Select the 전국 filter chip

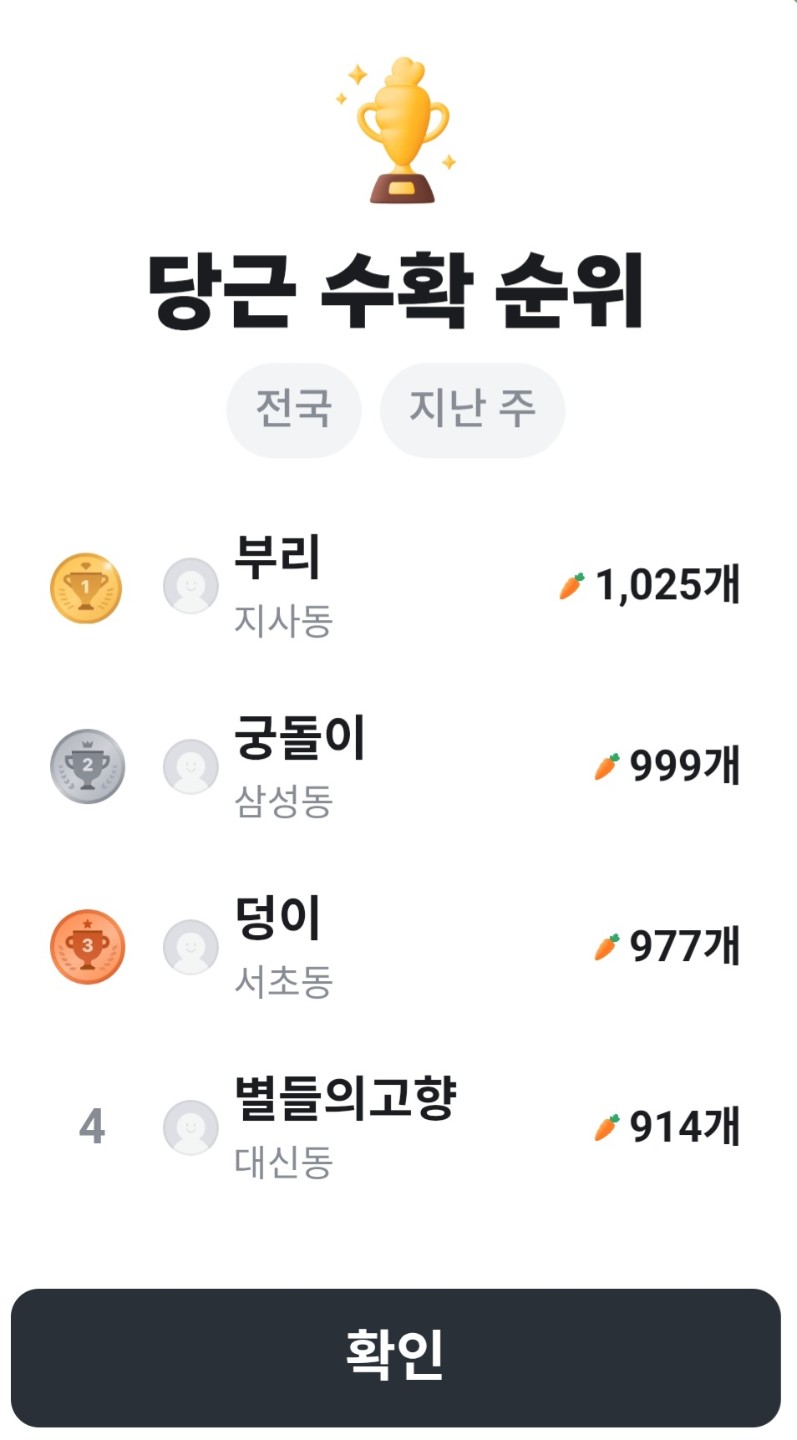tap(293, 410)
